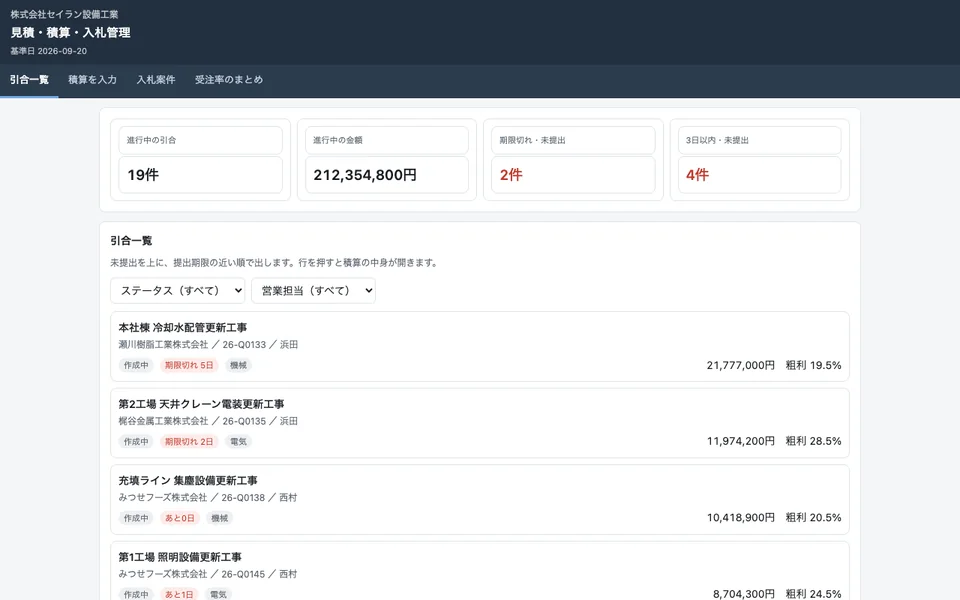
Task: Click the customer line containing 26-Q0133
Action: coord(208,345)
